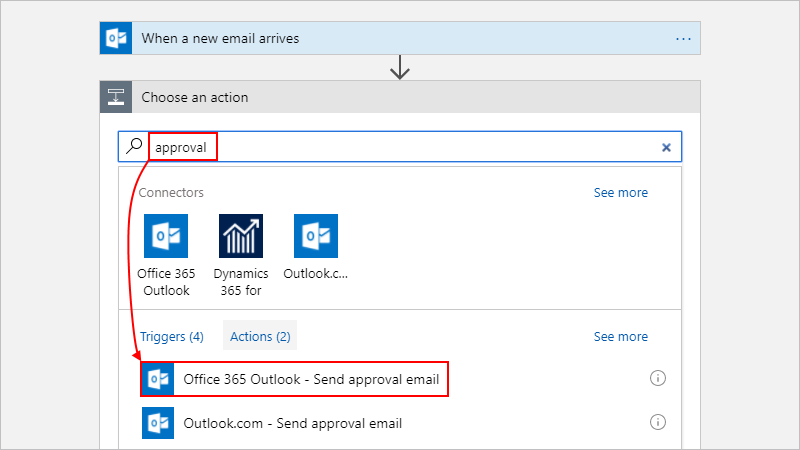Select the Dynamics 365 connector icon
Viewport: 800px width, 450px height.
241,236
